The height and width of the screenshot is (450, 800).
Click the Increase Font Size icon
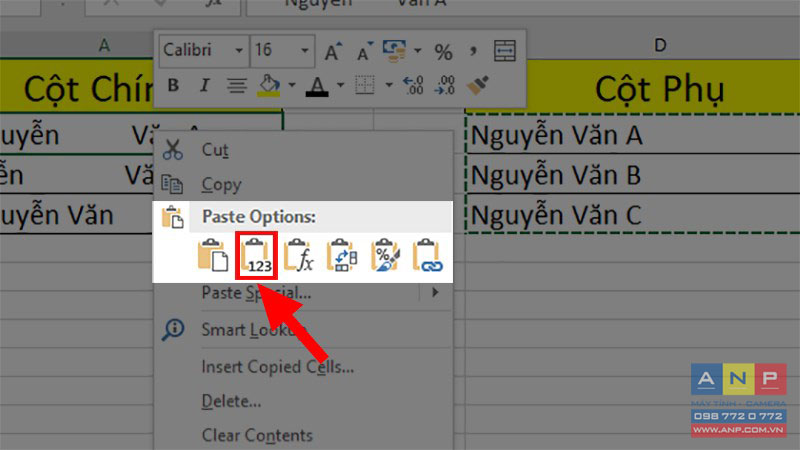(x=333, y=51)
